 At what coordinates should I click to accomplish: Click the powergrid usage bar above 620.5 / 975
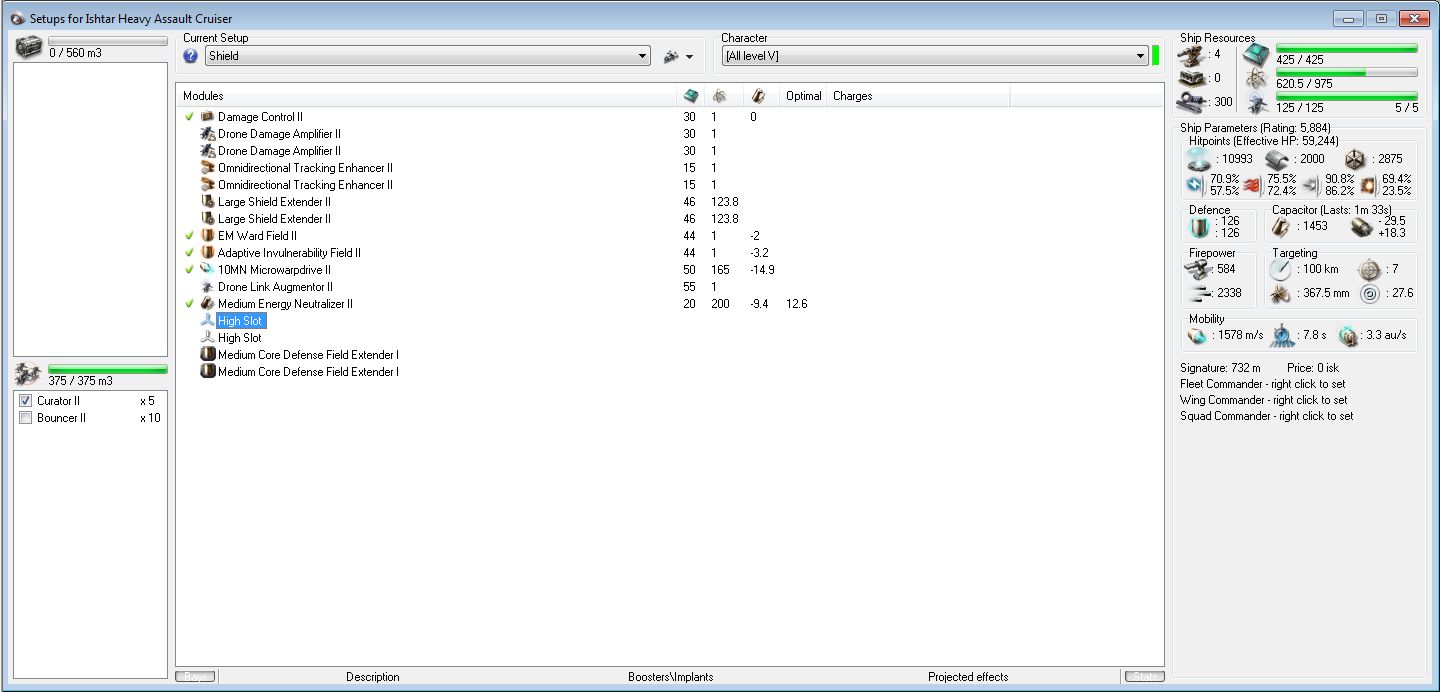[1346, 73]
